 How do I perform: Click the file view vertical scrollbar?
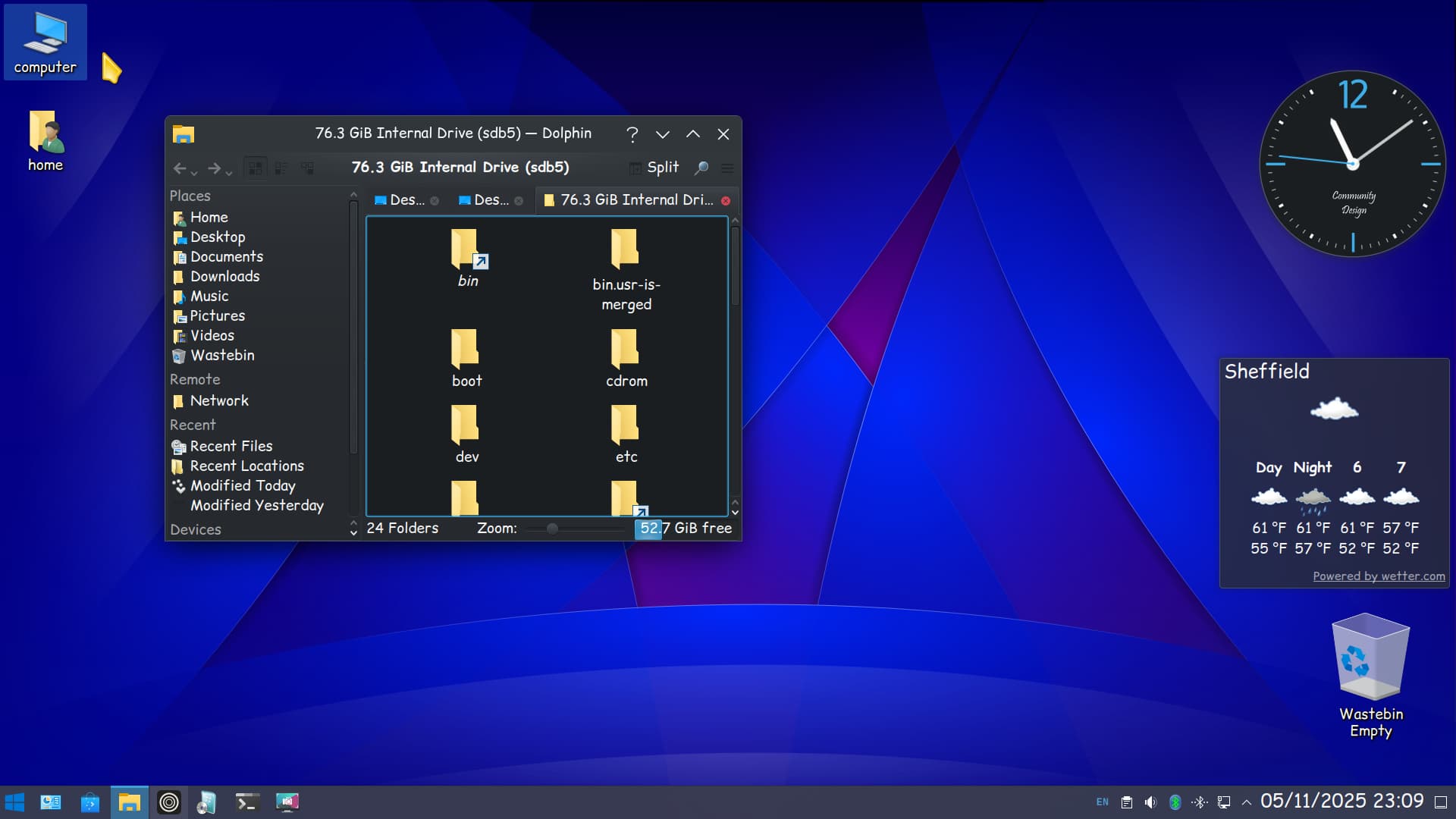[x=735, y=265]
